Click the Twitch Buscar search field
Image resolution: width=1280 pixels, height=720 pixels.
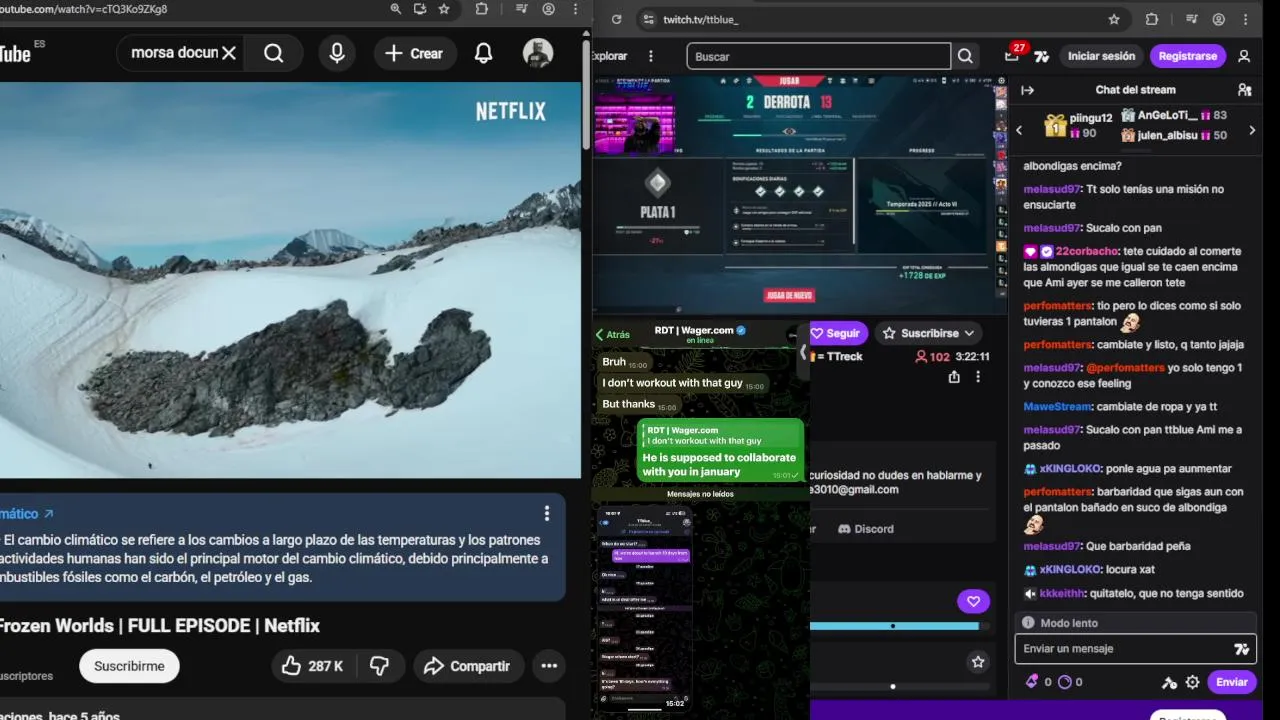pyautogui.click(x=818, y=56)
